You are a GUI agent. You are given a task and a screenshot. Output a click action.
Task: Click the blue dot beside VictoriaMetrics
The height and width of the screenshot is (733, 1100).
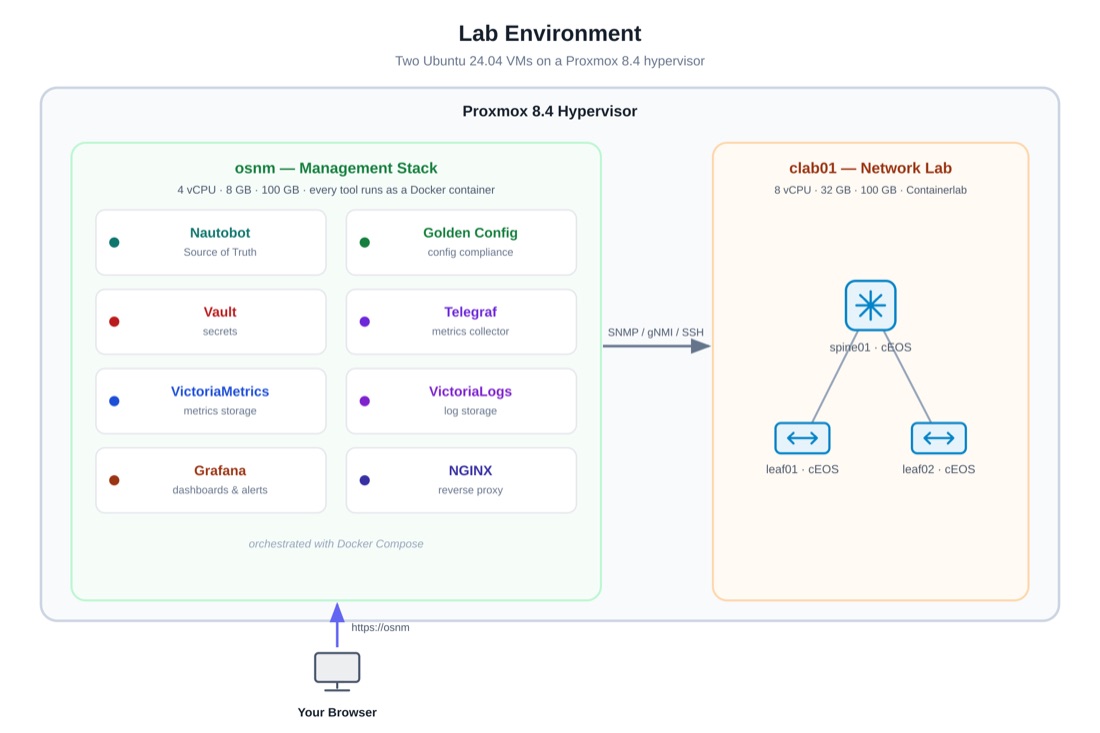[x=114, y=401]
